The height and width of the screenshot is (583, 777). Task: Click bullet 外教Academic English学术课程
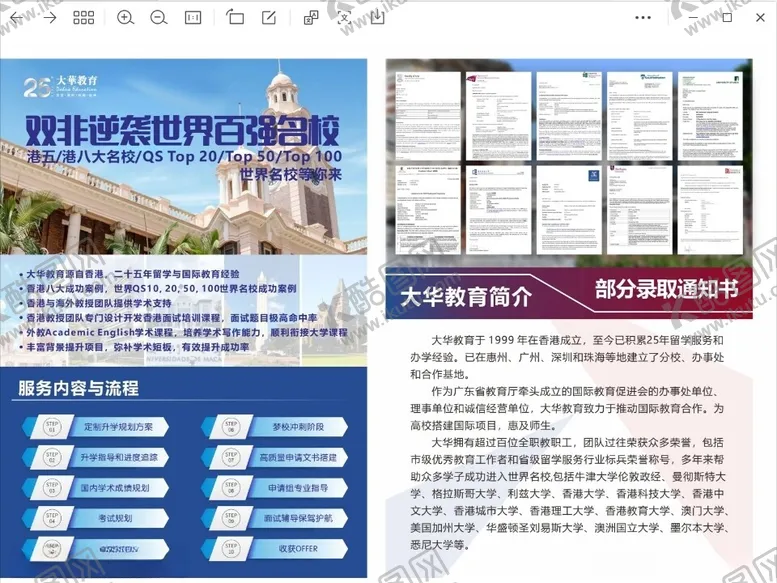tap(183, 332)
